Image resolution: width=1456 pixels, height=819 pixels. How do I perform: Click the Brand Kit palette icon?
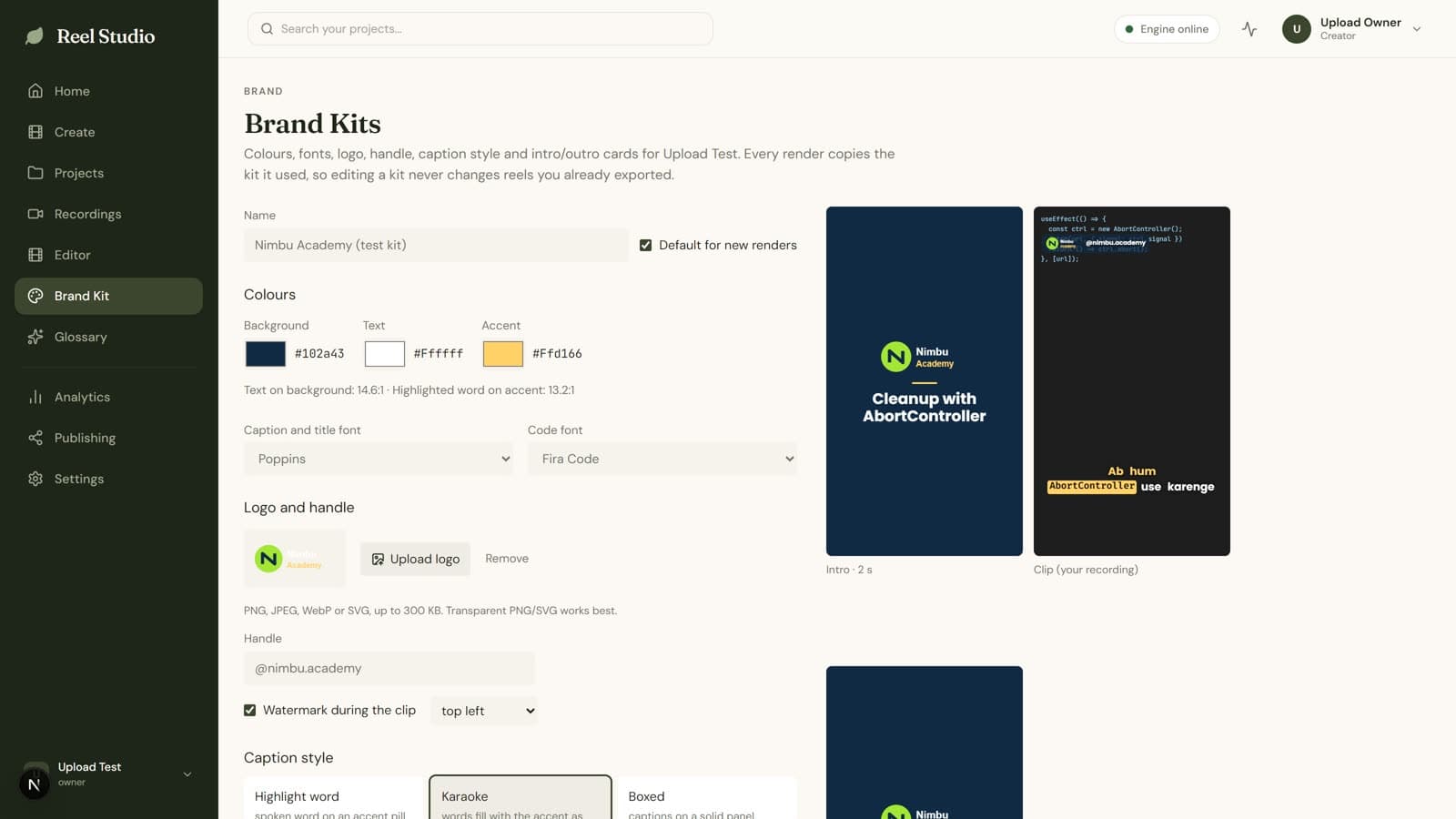pyautogui.click(x=35, y=296)
